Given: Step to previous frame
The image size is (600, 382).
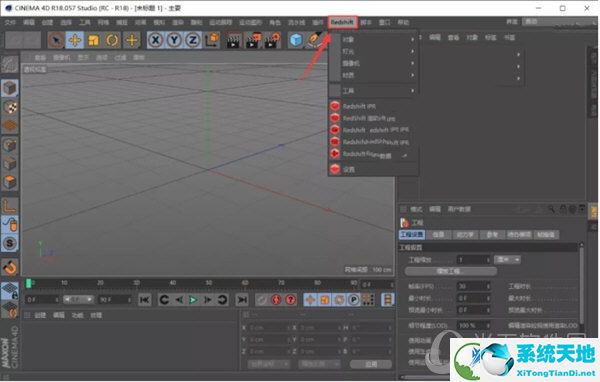Looking at the screenshot, I should coord(179,300).
